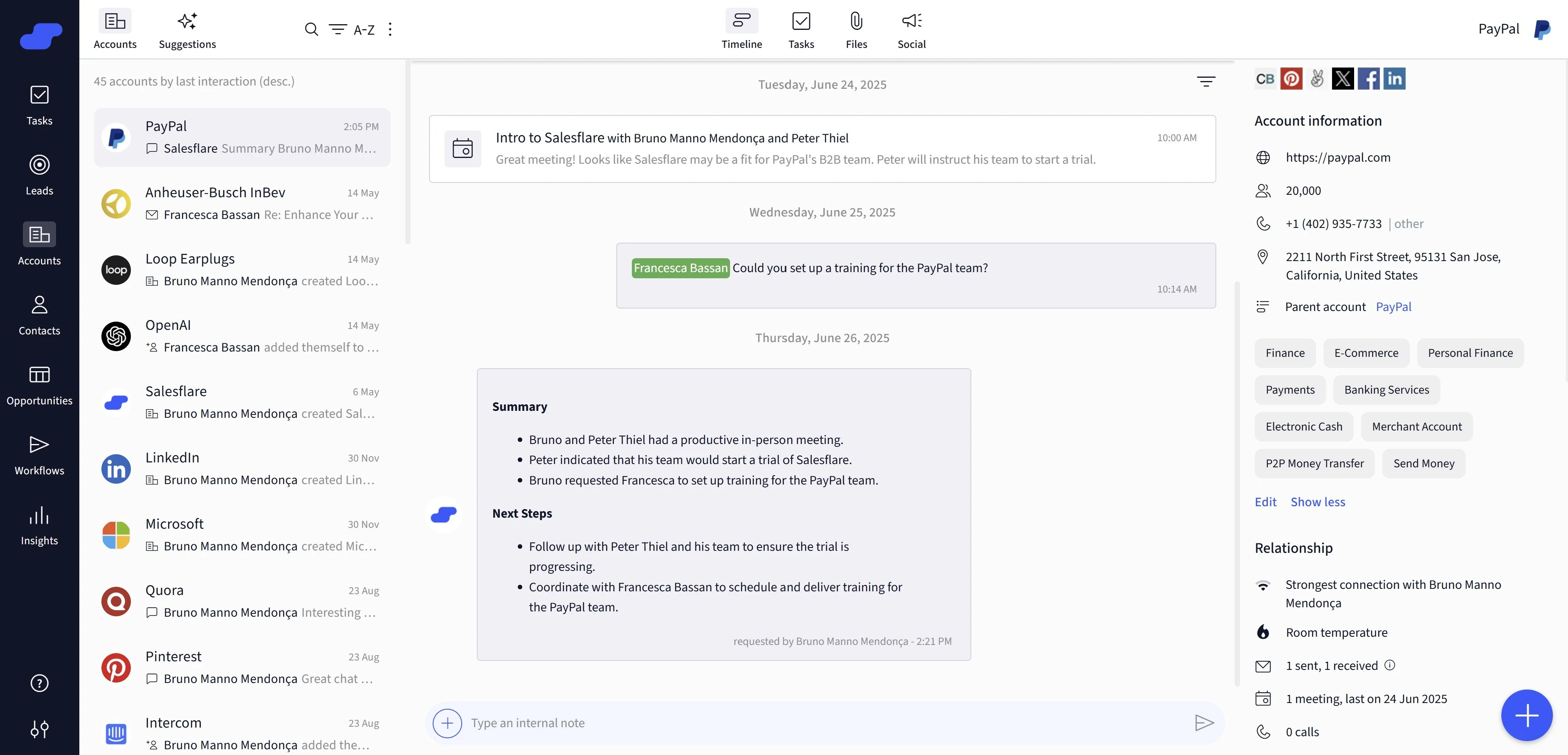Select the Social tab
The image size is (1568, 755).
coord(911,29)
